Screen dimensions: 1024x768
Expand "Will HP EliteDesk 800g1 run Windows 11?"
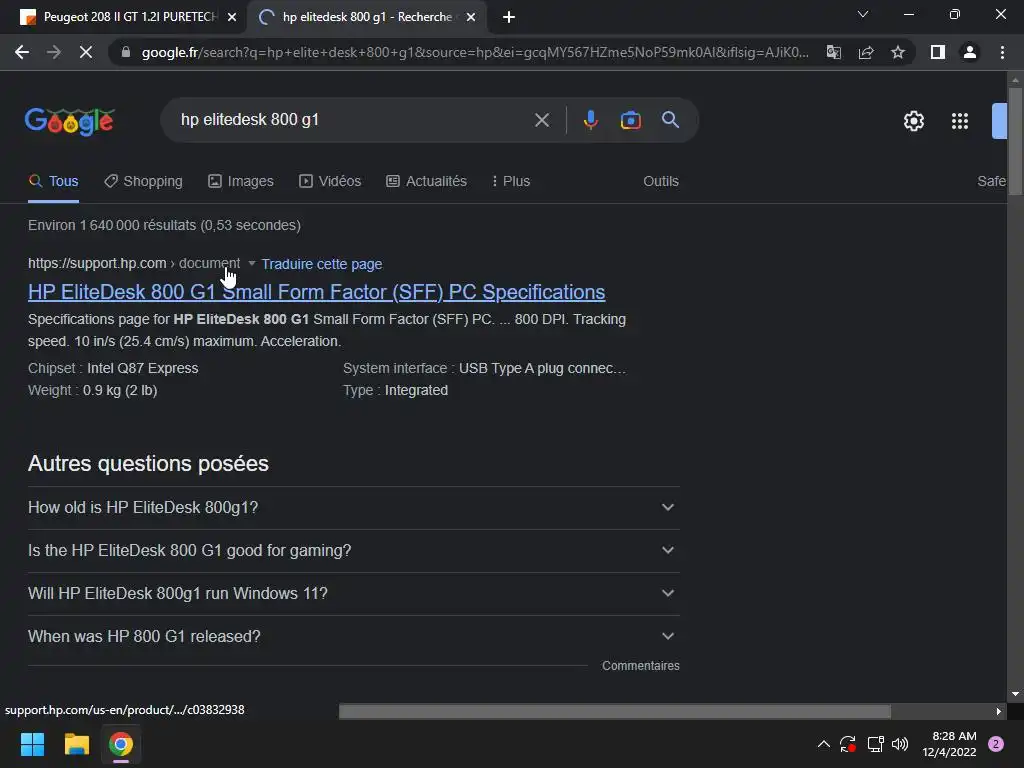(x=354, y=594)
